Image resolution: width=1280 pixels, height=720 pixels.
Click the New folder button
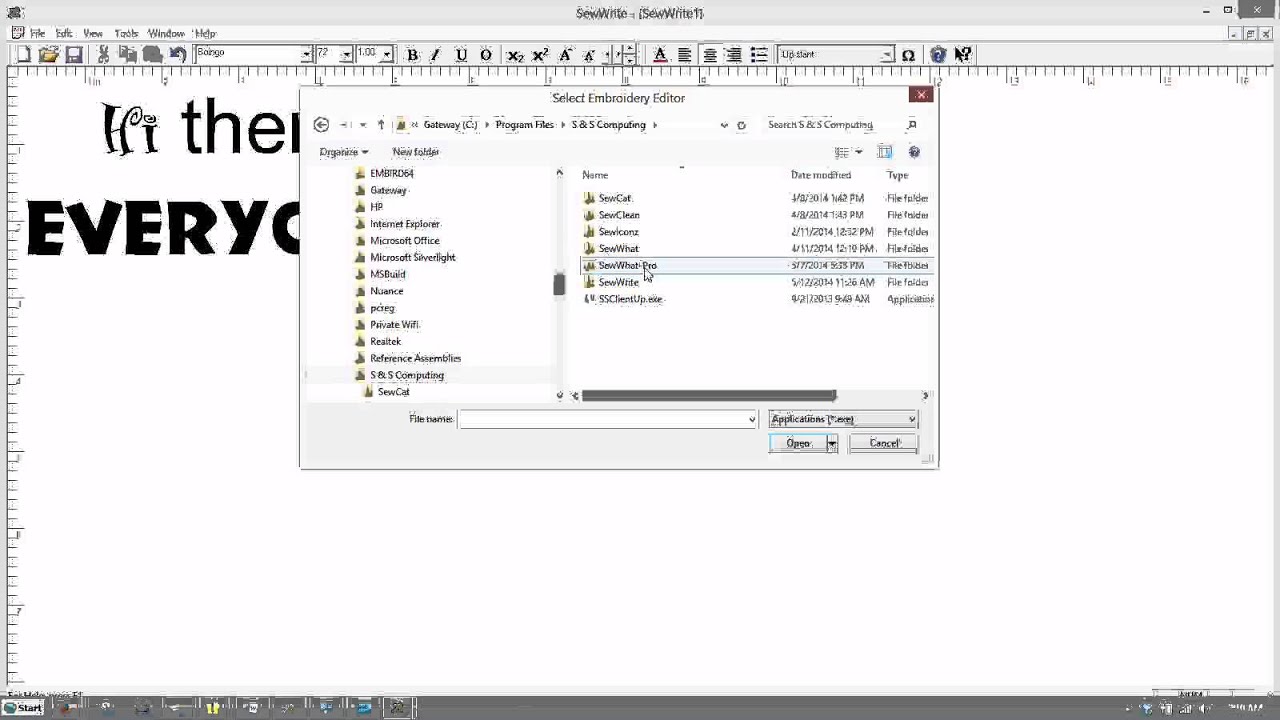(415, 152)
